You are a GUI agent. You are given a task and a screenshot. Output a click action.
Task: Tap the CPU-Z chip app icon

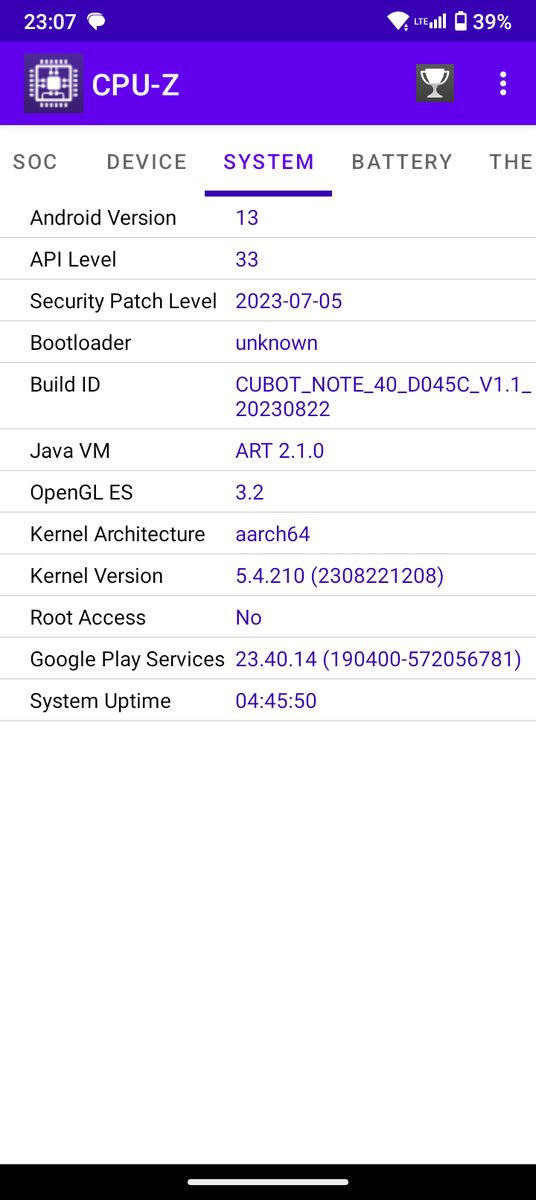(54, 84)
